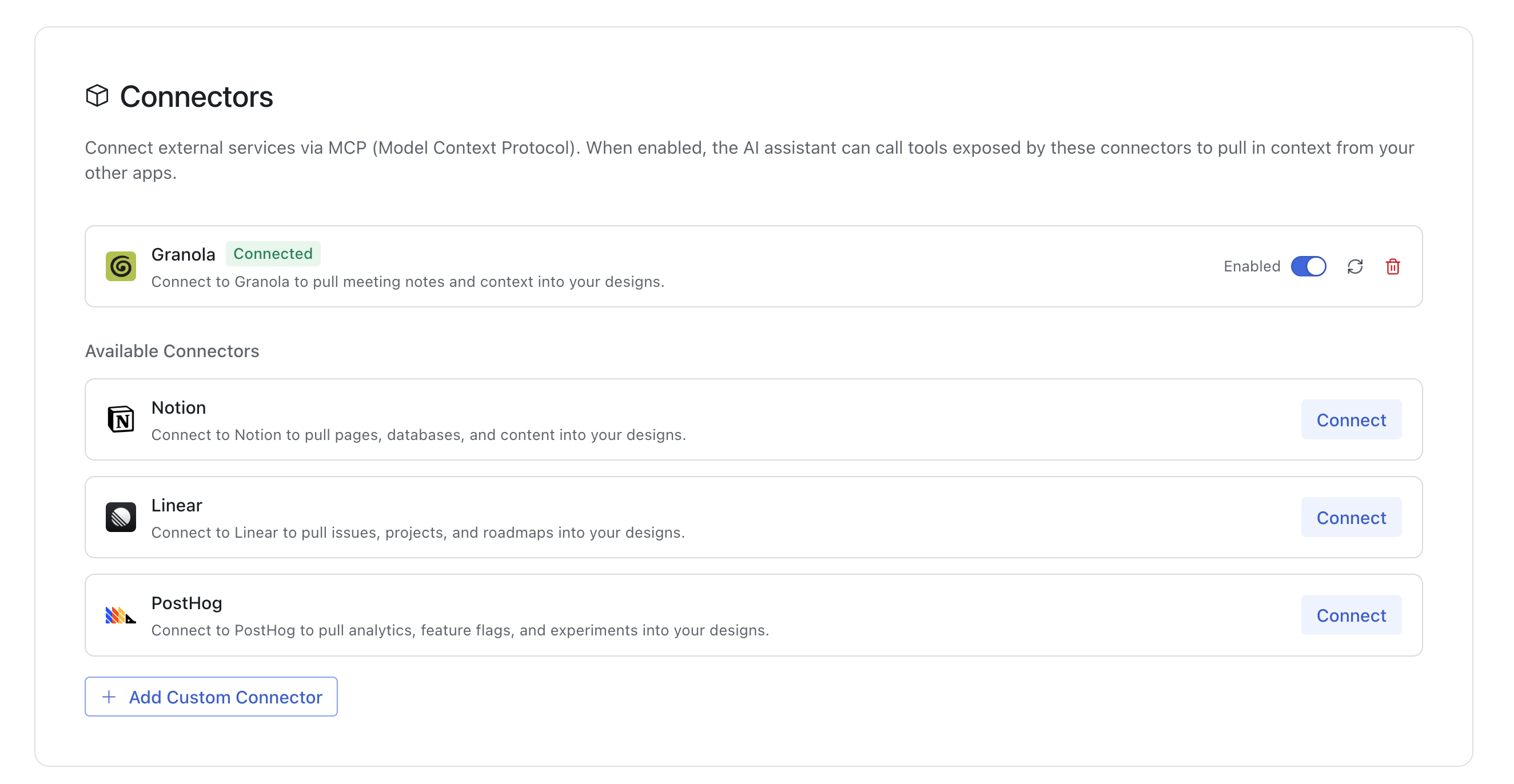Click the green Connected status badge
1514x784 pixels.
[x=273, y=254]
